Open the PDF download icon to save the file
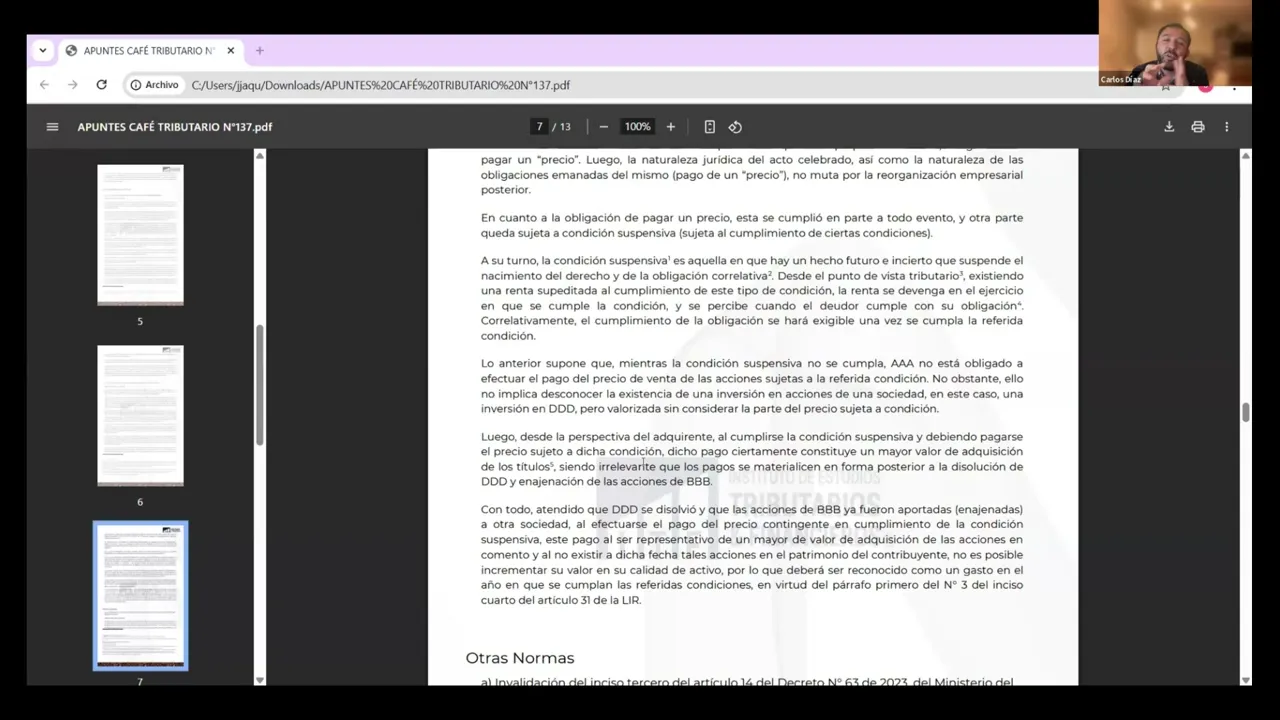The width and height of the screenshot is (1280, 720). (1168, 126)
